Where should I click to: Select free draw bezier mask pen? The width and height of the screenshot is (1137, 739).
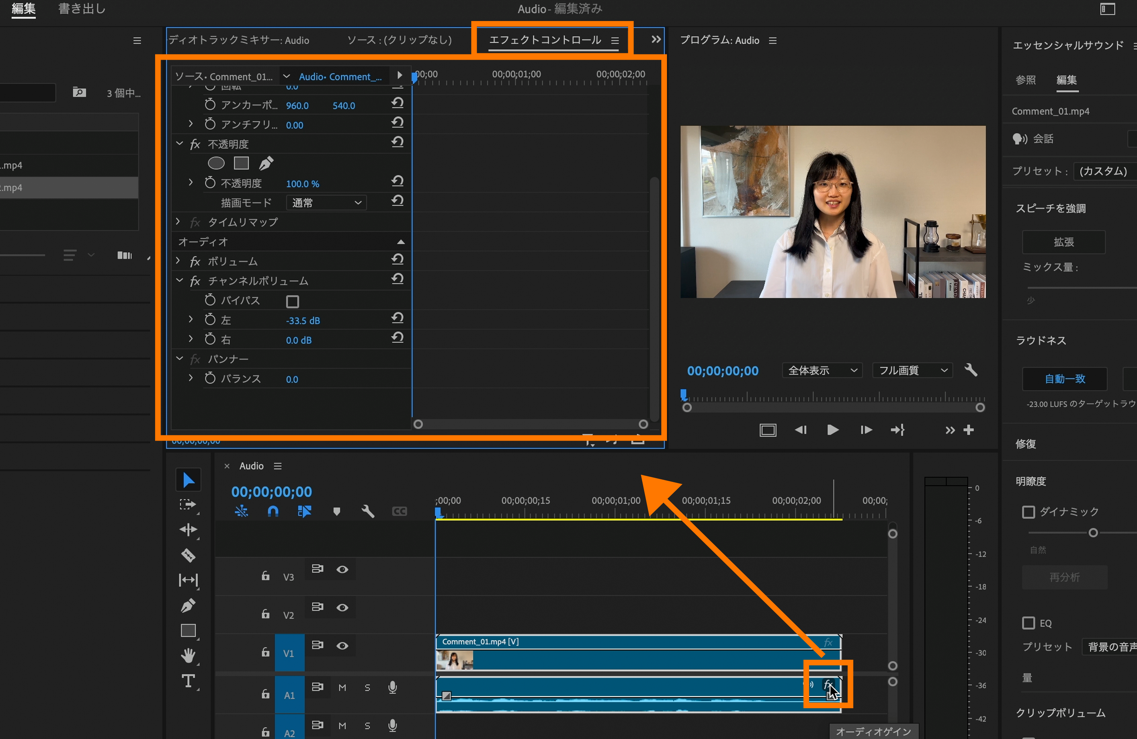(x=266, y=163)
